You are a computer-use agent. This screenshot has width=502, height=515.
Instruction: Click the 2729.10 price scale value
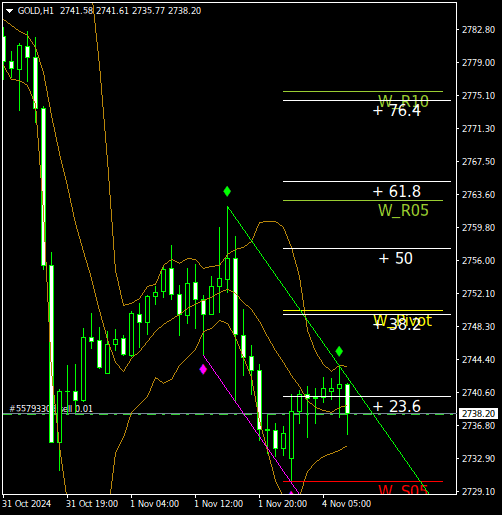(478, 491)
